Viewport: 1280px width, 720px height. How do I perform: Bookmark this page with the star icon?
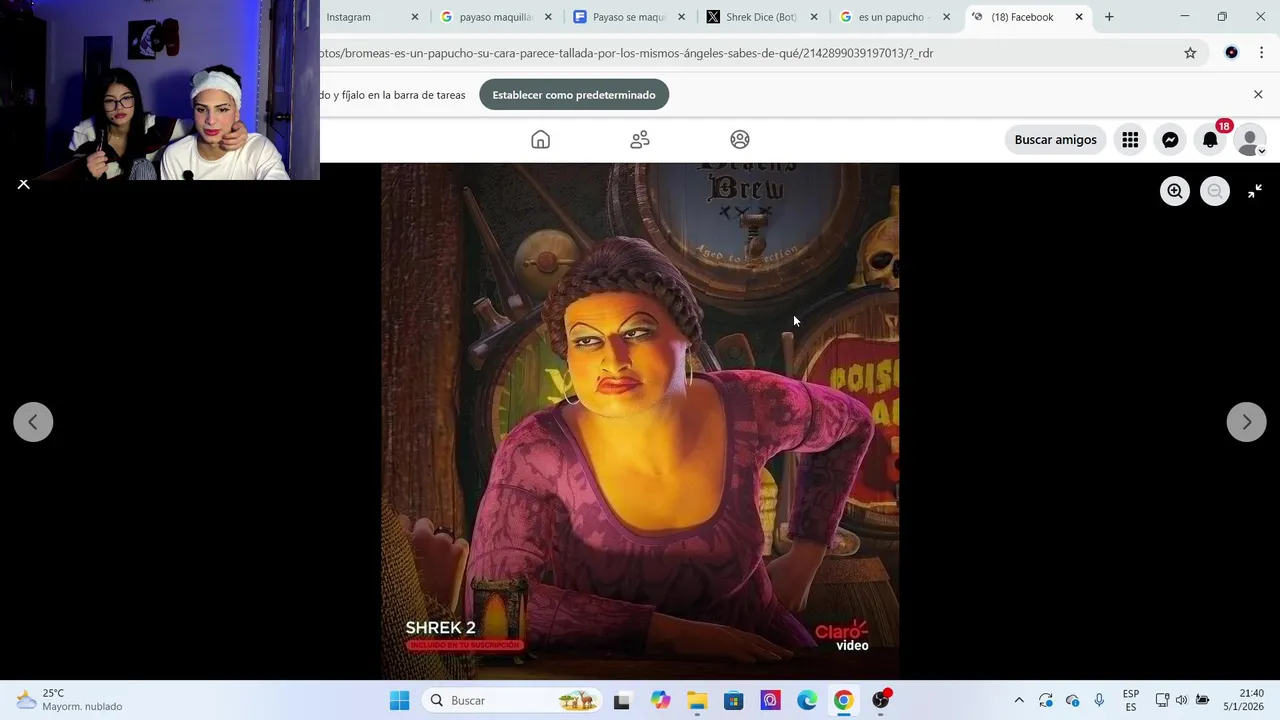(x=1190, y=53)
